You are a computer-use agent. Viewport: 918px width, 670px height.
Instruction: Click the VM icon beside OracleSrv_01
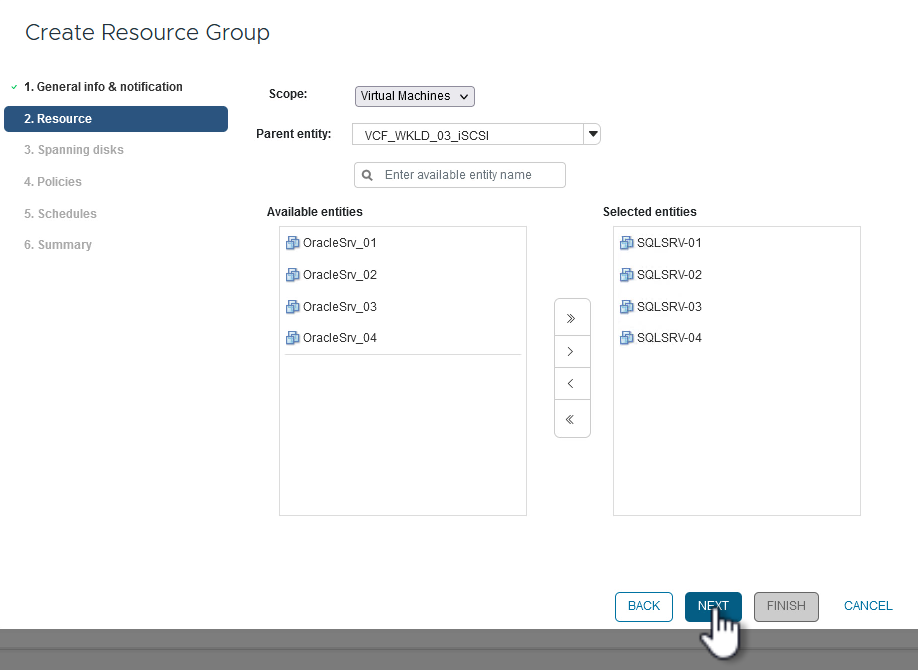[292, 243]
